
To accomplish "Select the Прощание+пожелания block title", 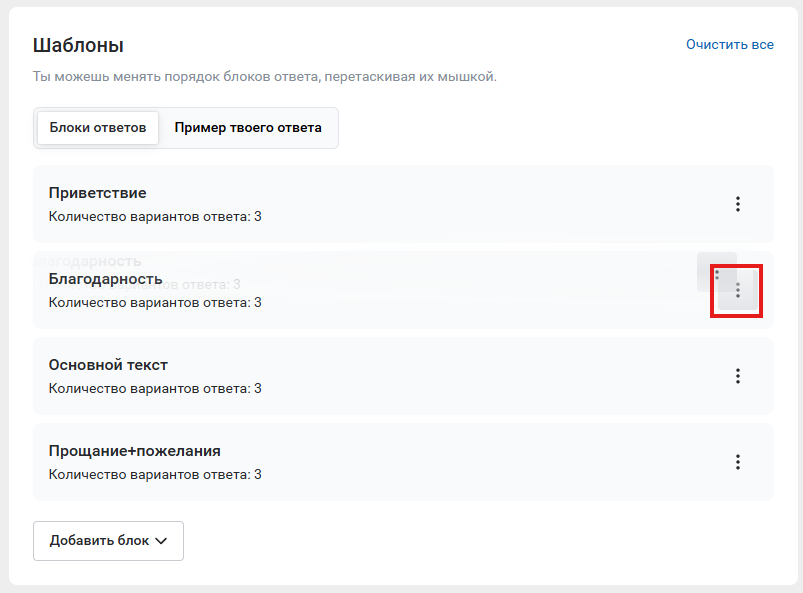I will [x=134, y=451].
